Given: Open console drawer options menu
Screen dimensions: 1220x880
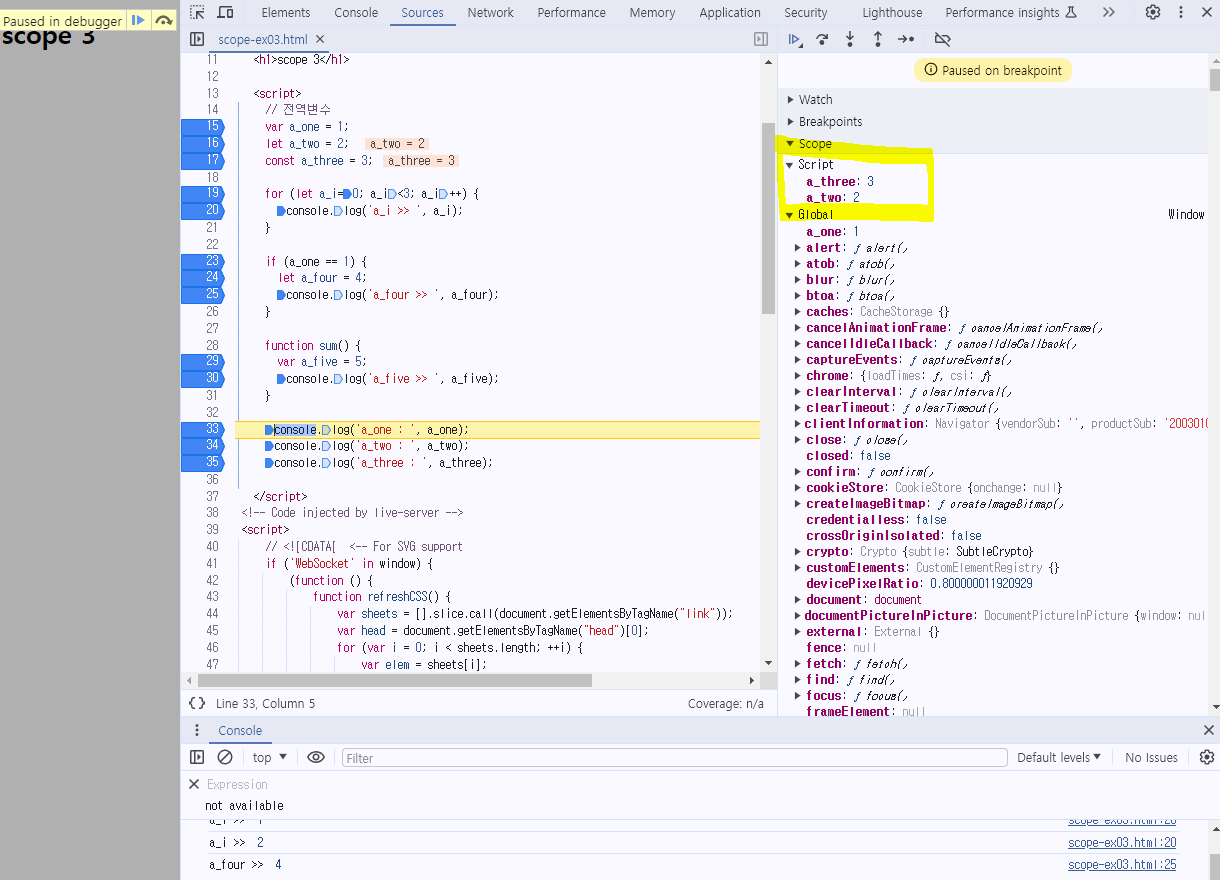Looking at the screenshot, I should point(197,730).
